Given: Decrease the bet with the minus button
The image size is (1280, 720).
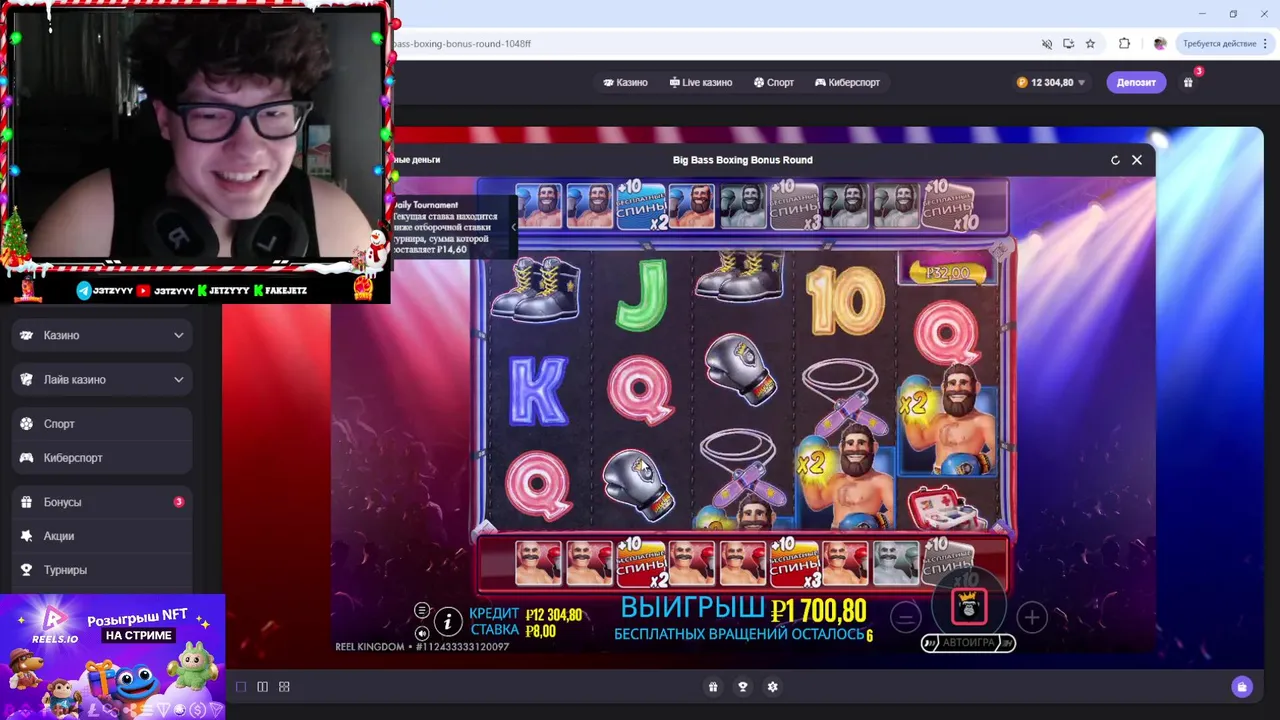Looking at the screenshot, I should click(905, 617).
